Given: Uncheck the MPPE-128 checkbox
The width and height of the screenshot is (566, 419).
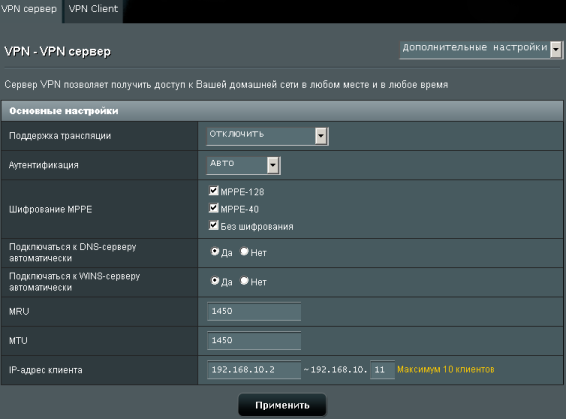Looking at the screenshot, I should 214,191.
